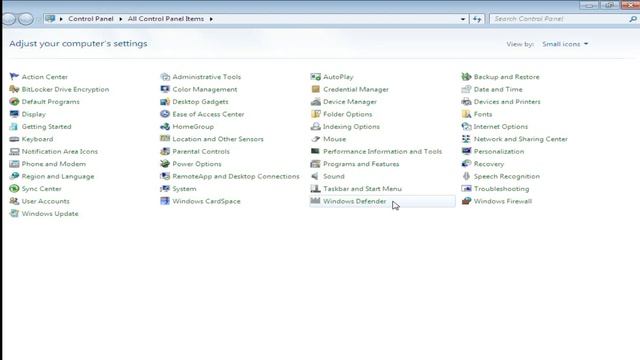The height and width of the screenshot is (360, 640).
Task: Open the Device Manager icon
Action: 316,102
